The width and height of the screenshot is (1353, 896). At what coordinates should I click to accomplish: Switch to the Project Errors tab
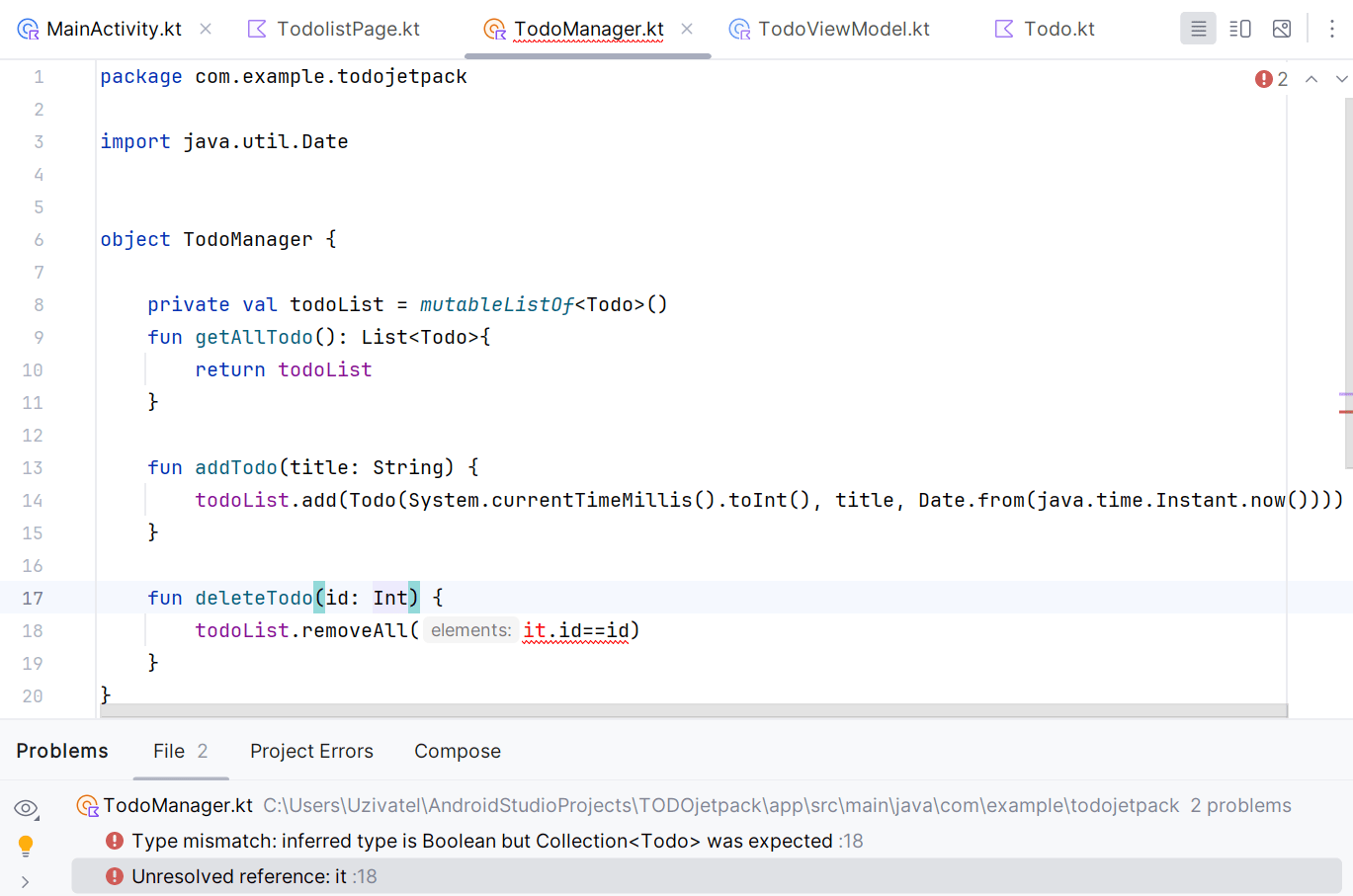click(311, 751)
